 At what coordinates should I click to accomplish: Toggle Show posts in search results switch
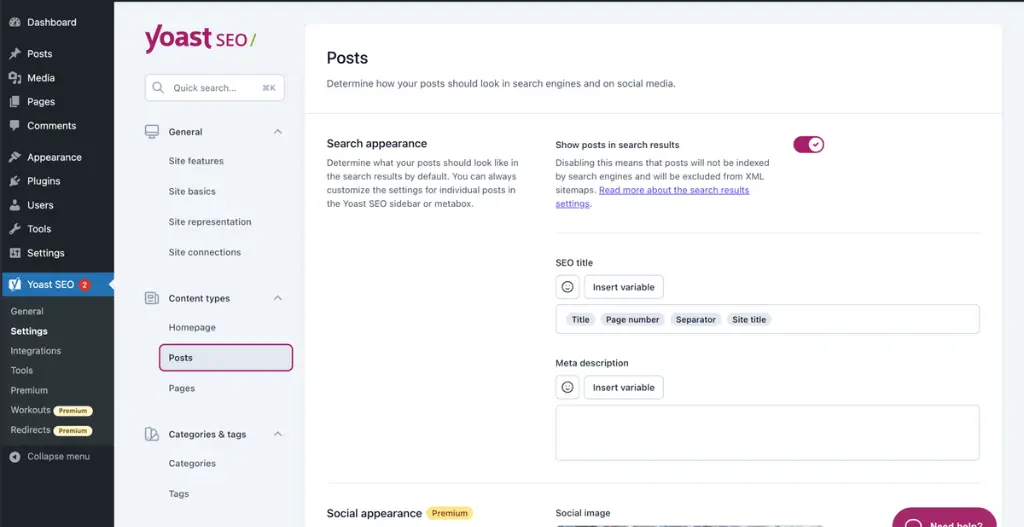tap(808, 145)
